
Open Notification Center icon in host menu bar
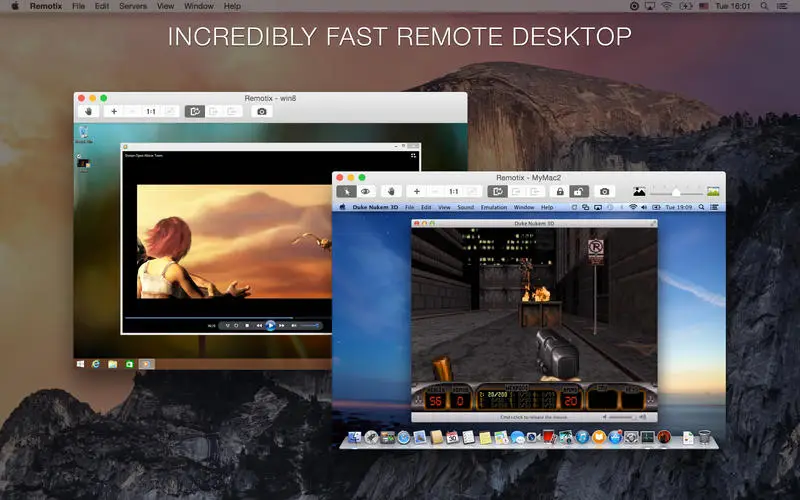point(782,6)
